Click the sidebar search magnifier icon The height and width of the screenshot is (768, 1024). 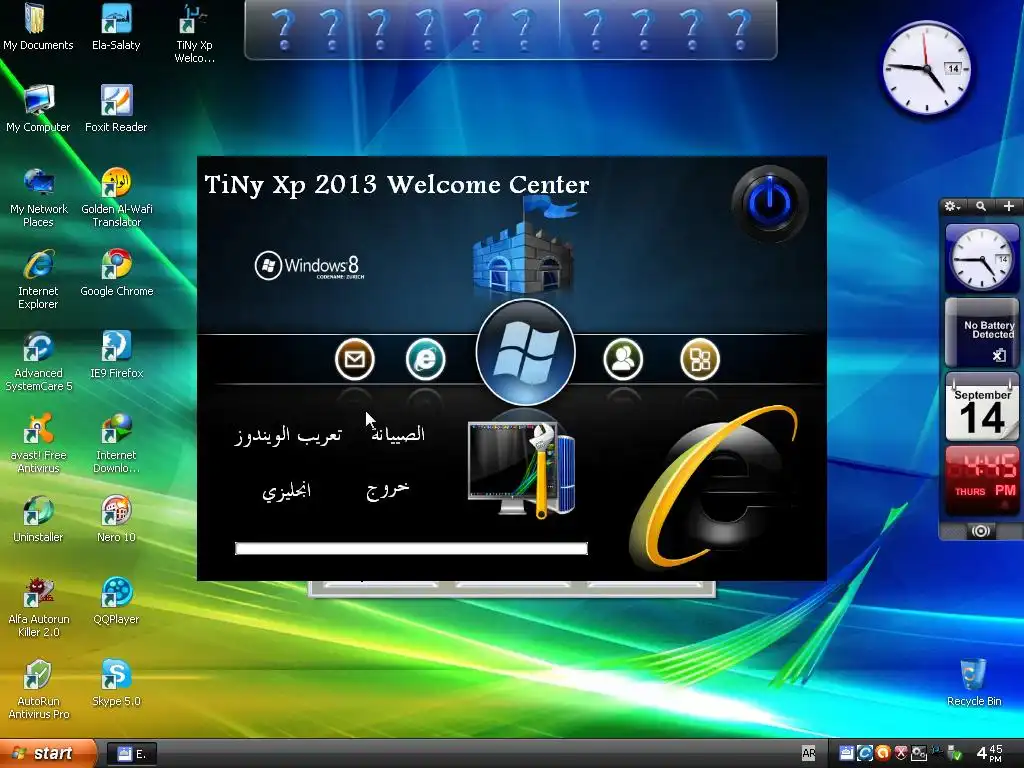[x=981, y=206]
